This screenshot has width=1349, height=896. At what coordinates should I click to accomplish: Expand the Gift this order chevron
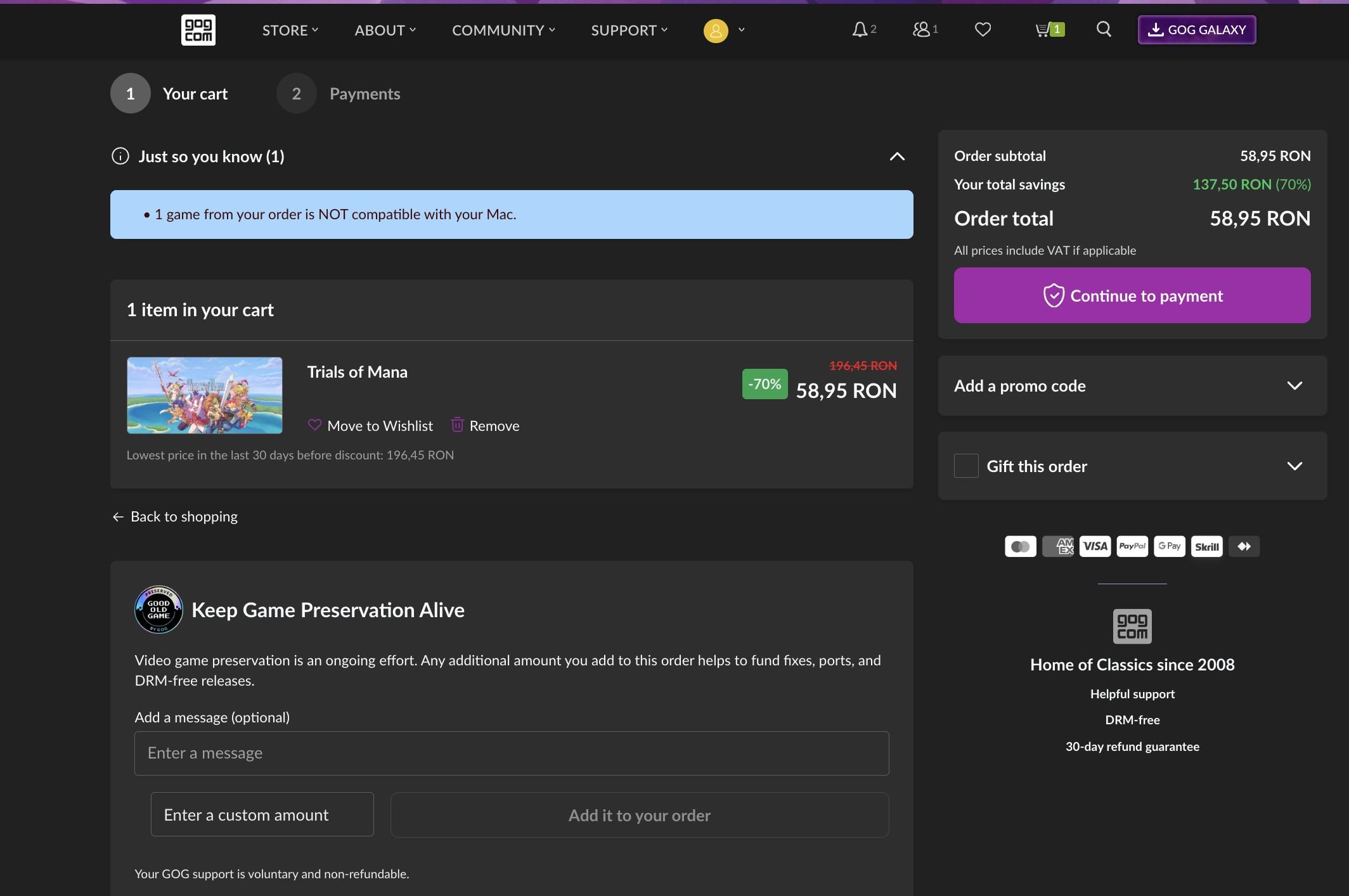coord(1294,466)
